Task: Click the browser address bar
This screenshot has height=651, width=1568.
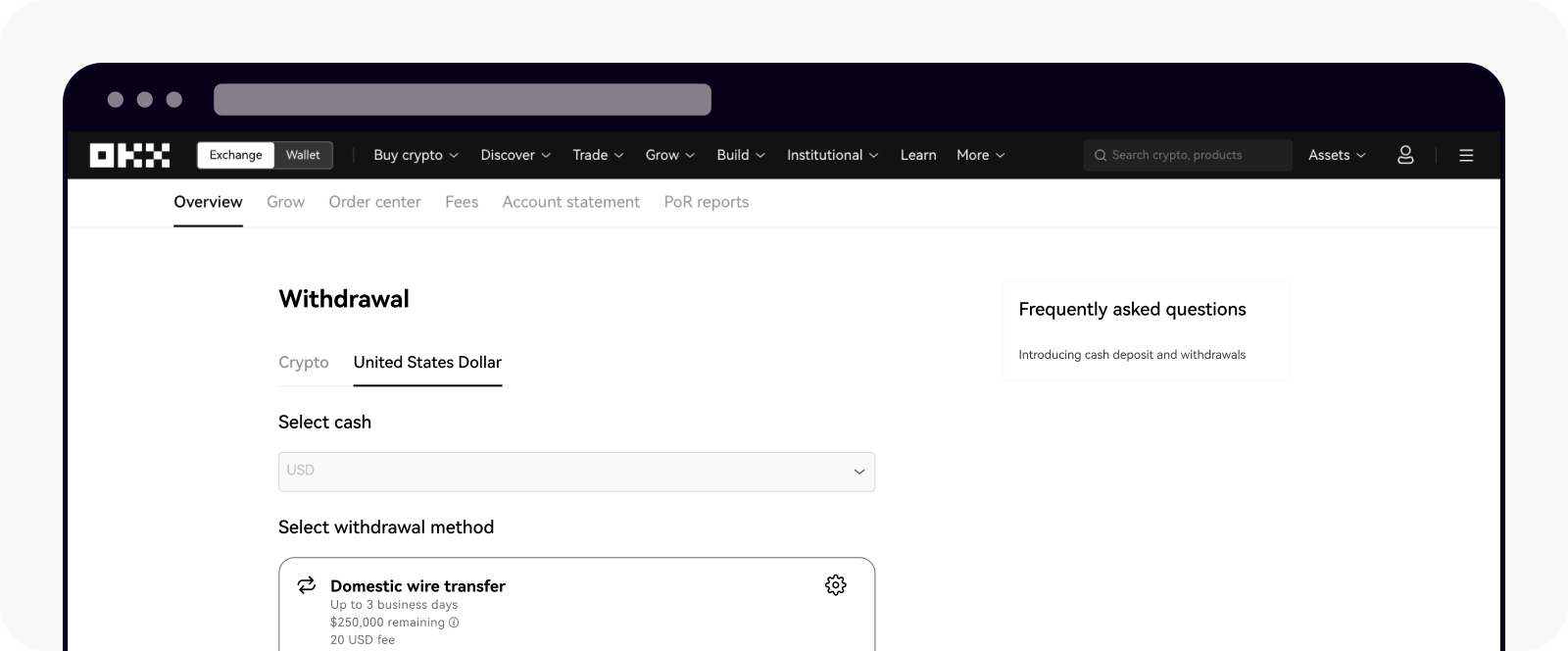Action: 463,99
